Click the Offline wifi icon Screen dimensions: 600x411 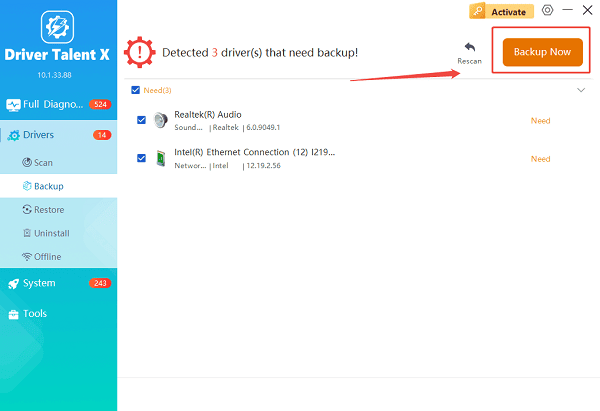point(27,256)
